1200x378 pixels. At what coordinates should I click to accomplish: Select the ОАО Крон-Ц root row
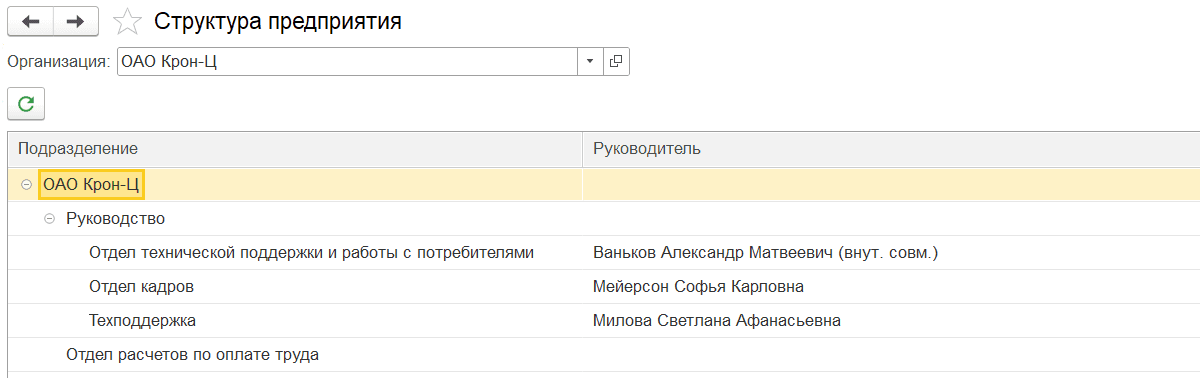(604, 185)
